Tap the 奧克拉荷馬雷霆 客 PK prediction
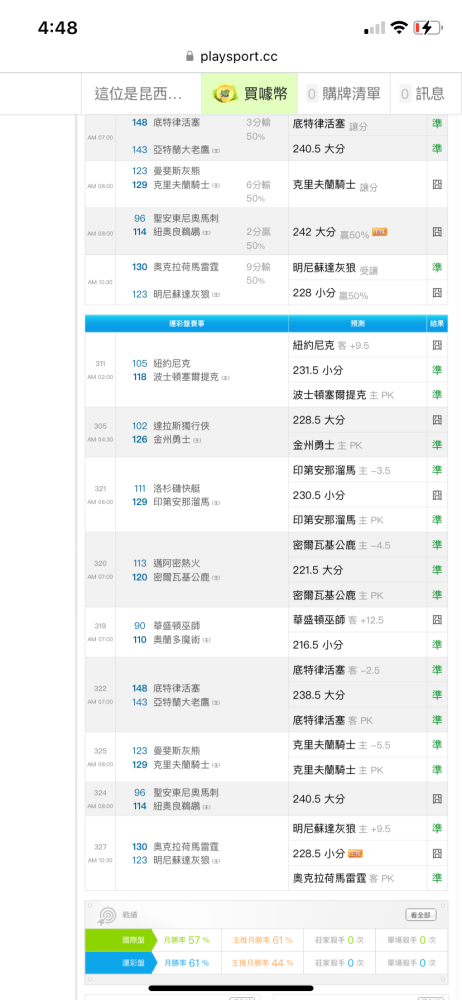Viewport: 462px width, 1000px height. coord(343,878)
